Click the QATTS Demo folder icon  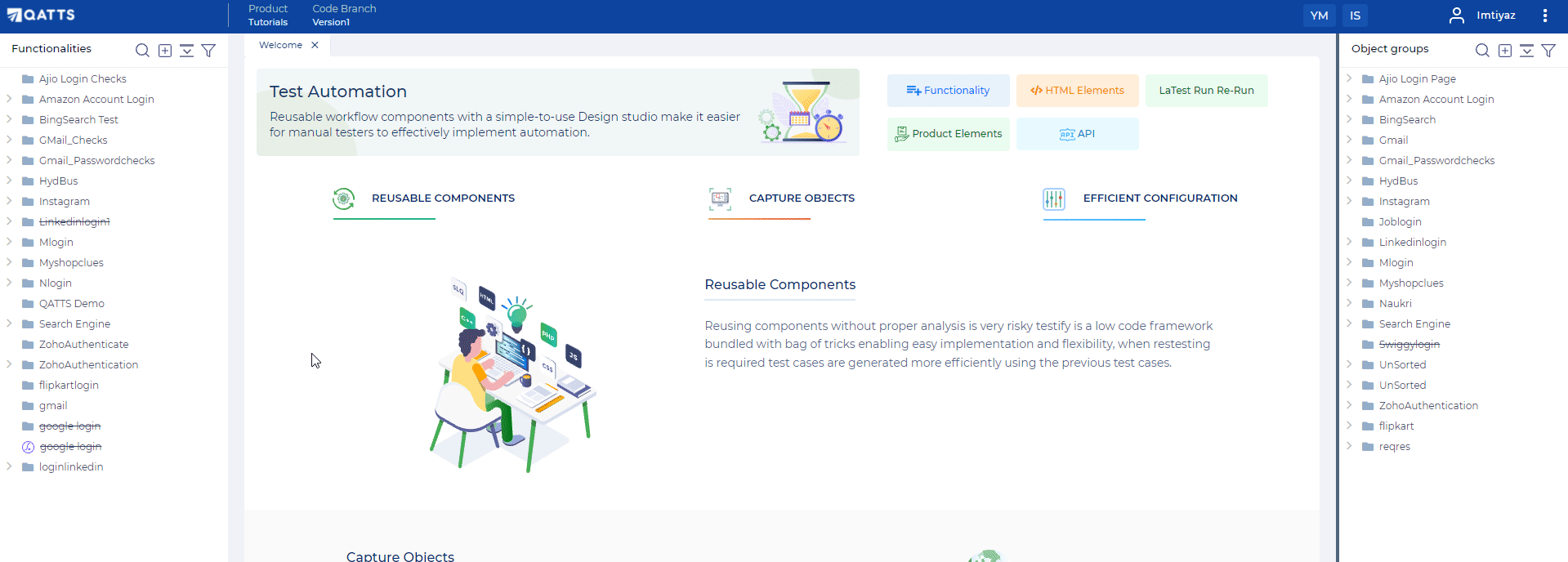point(28,304)
